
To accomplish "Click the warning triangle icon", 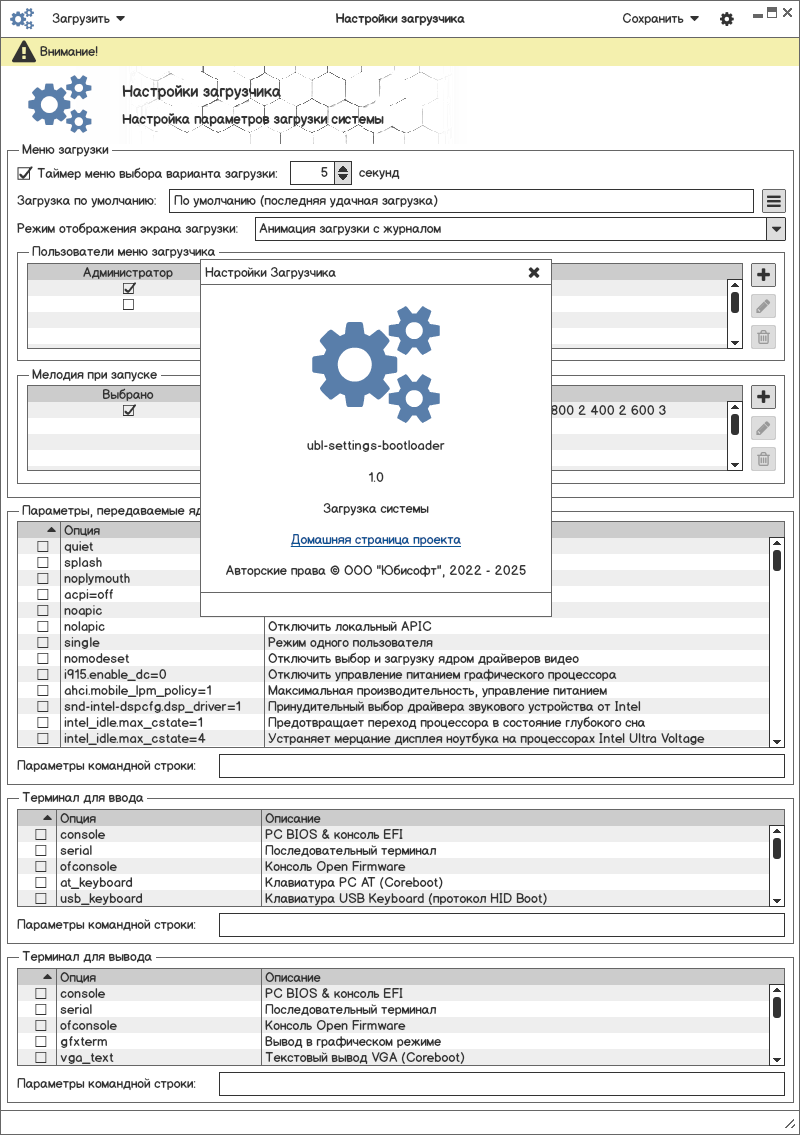I will point(23,51).
